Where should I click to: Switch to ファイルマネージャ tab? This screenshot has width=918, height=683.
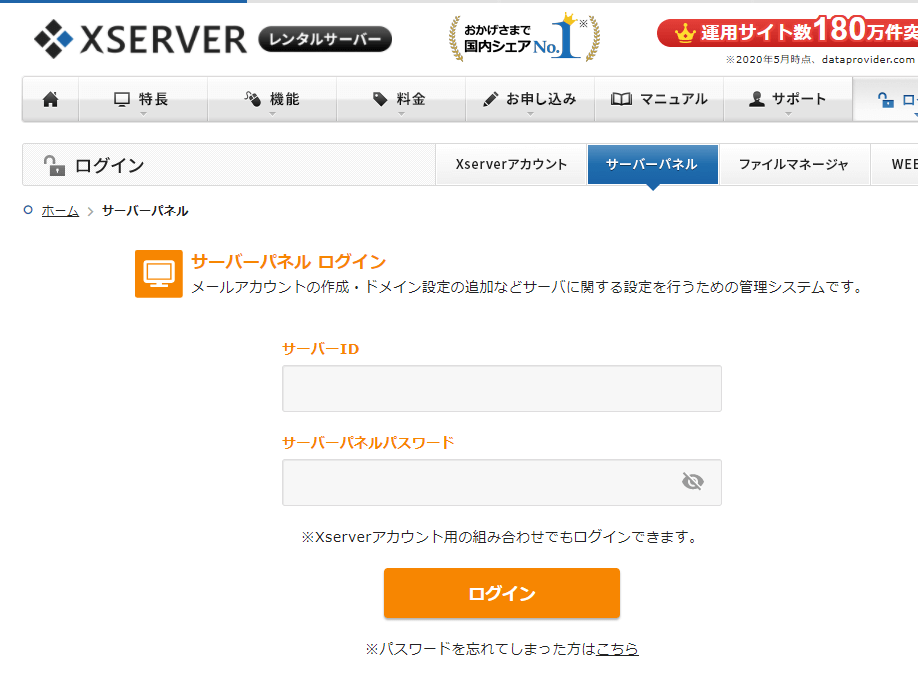click(x=793, y=165)
